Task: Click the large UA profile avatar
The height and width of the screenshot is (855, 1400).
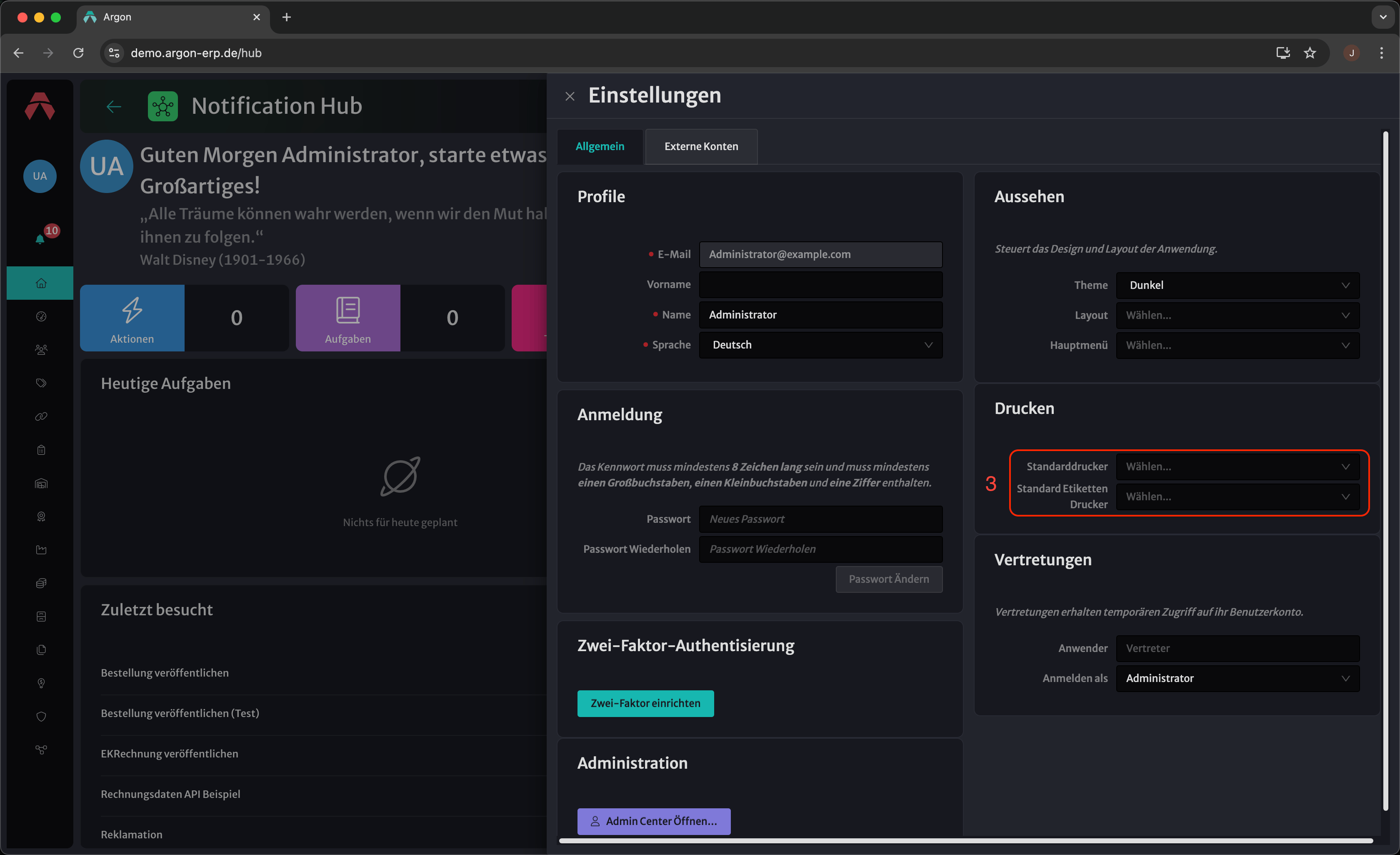Action: point(107,167)
